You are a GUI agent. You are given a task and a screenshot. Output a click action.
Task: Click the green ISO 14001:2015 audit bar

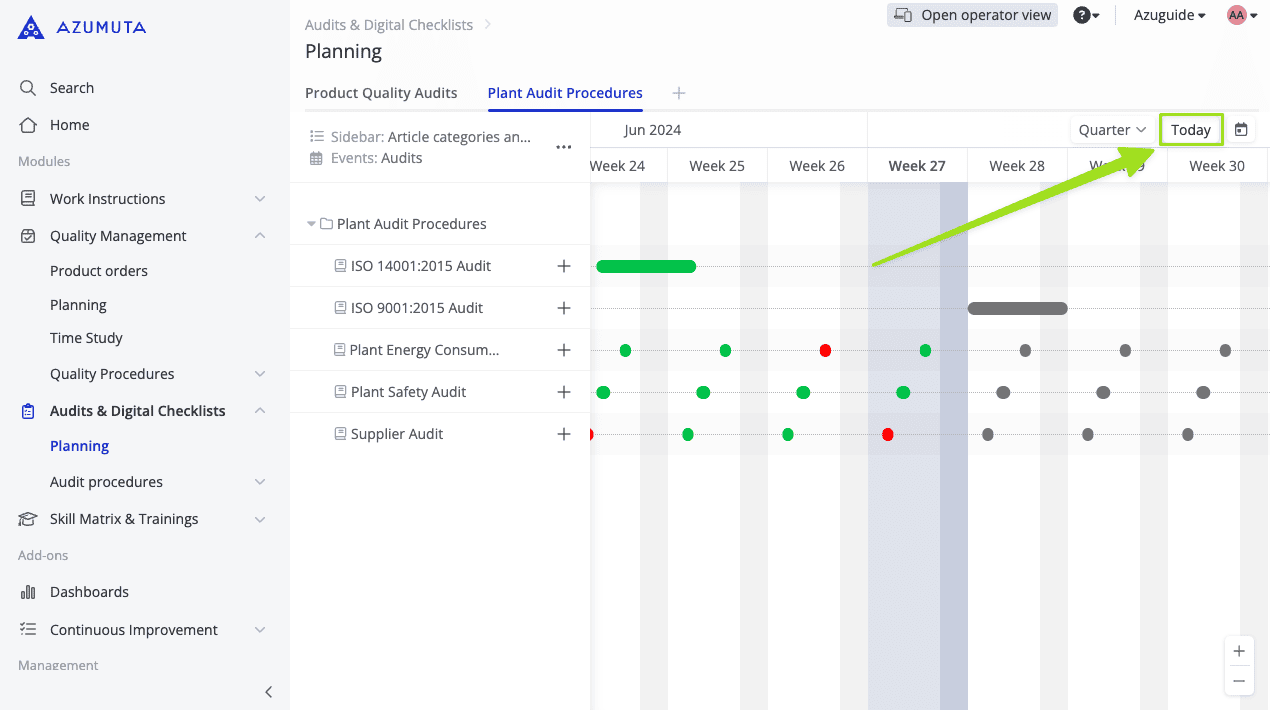646,266
